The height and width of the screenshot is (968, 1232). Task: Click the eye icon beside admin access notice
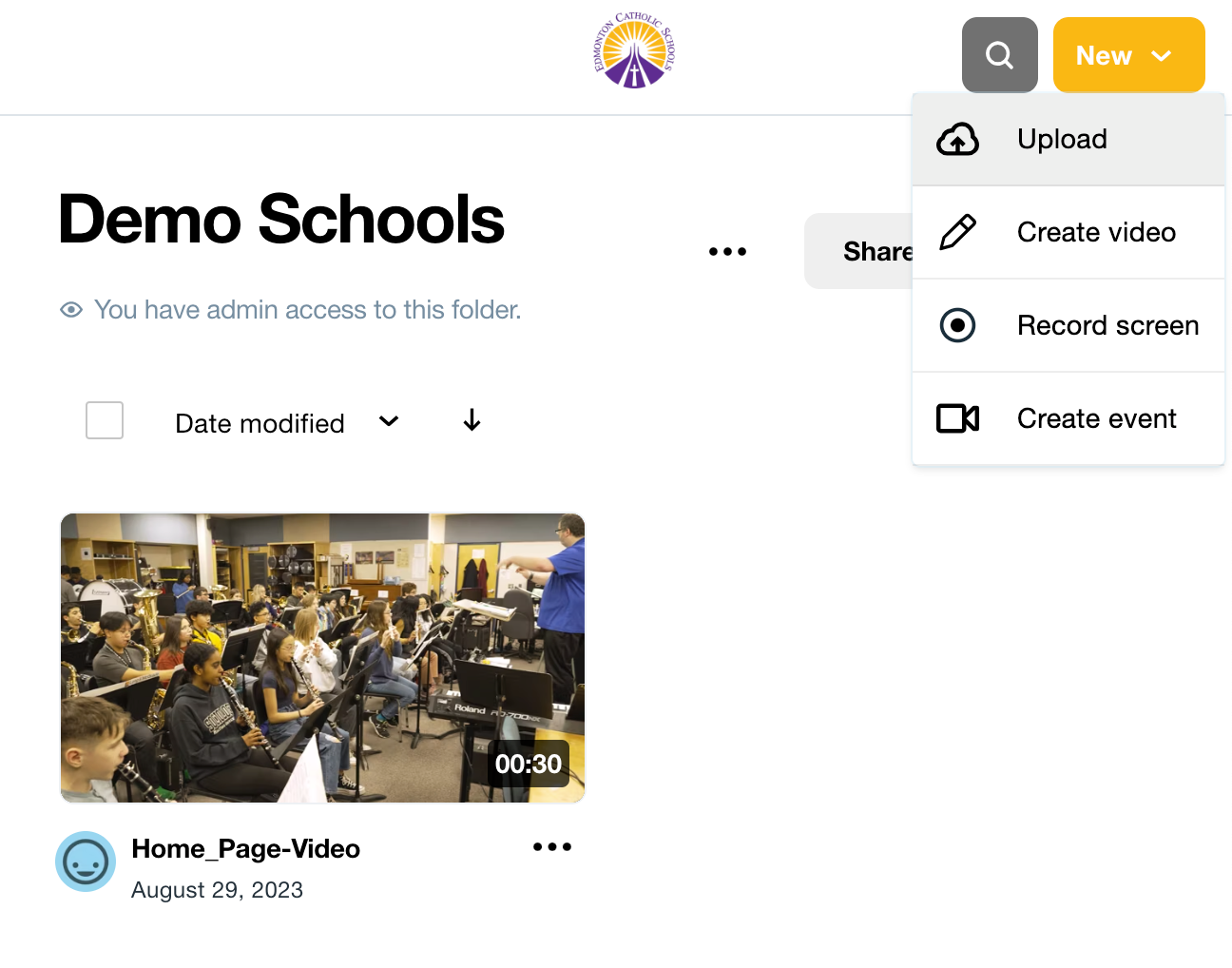point(71,310)
